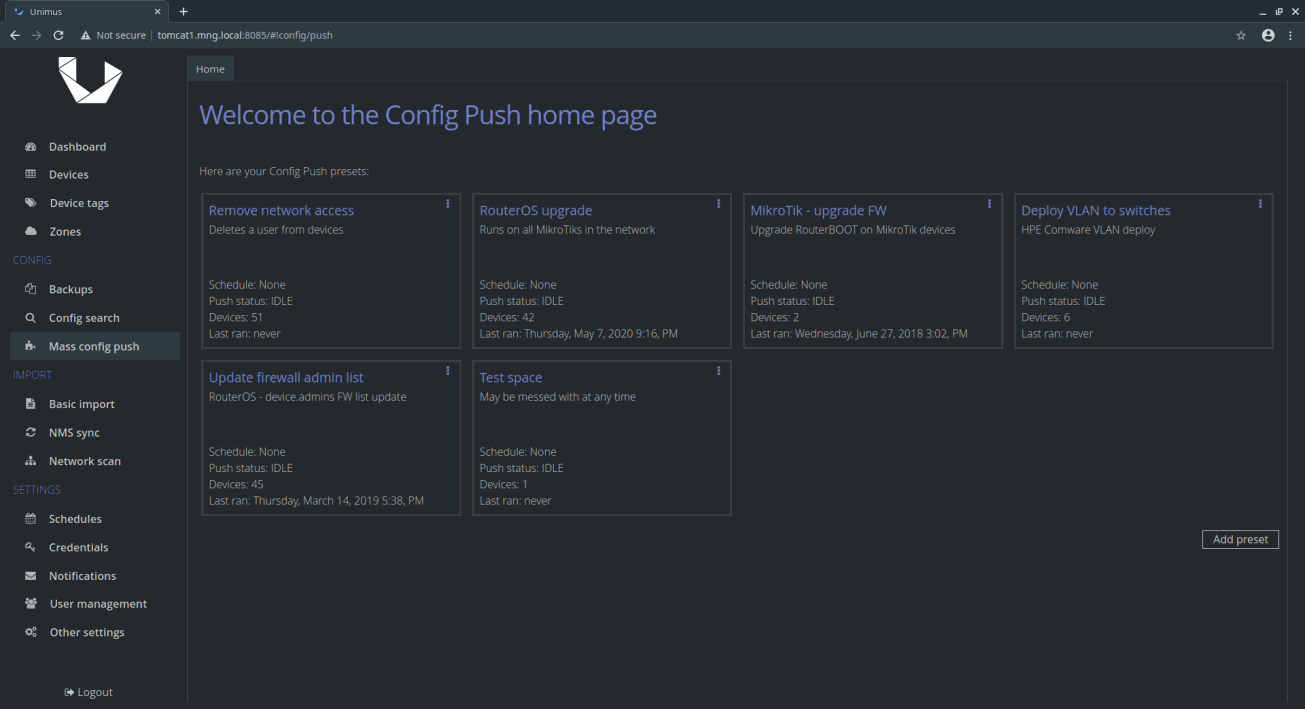The width and height of the screenshot is (1305, 709).
Task: Click the browser address bar URL
Action: click(245, 35)
